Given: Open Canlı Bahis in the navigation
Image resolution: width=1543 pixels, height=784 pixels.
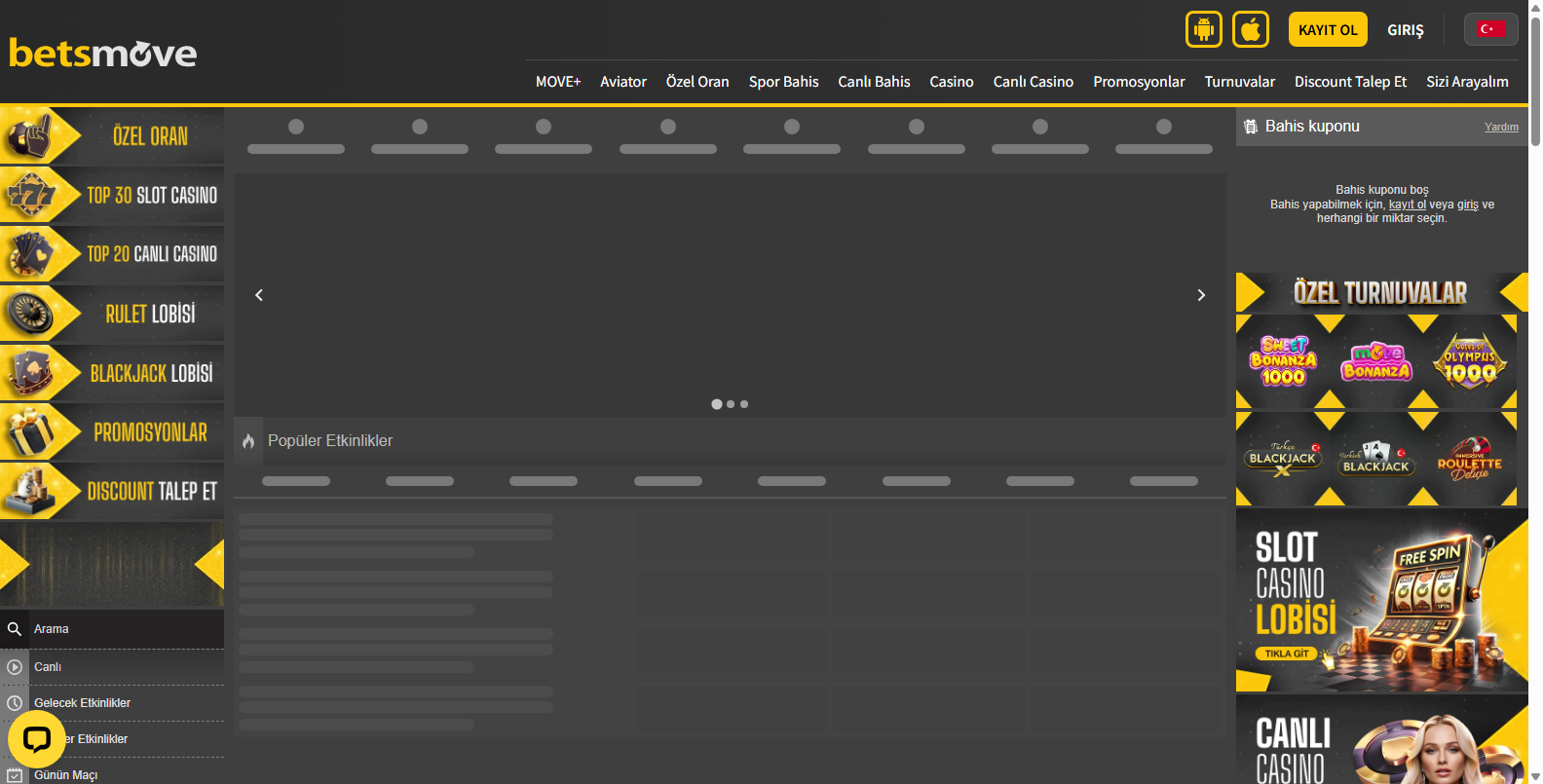Looking at the screenshot, I should click(874, 82).
